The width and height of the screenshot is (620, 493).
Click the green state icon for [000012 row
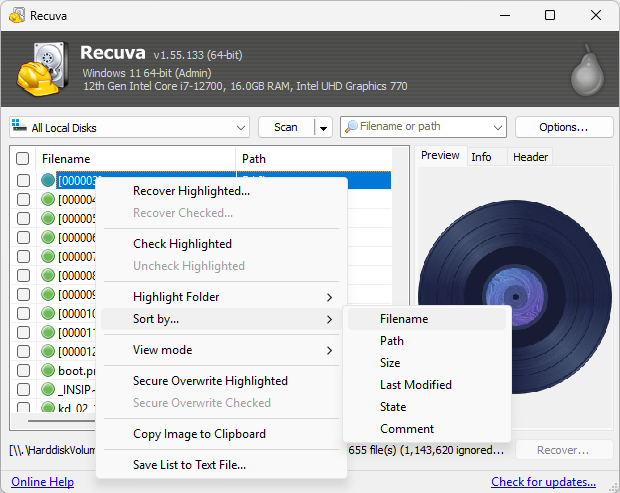click(48, 351)
